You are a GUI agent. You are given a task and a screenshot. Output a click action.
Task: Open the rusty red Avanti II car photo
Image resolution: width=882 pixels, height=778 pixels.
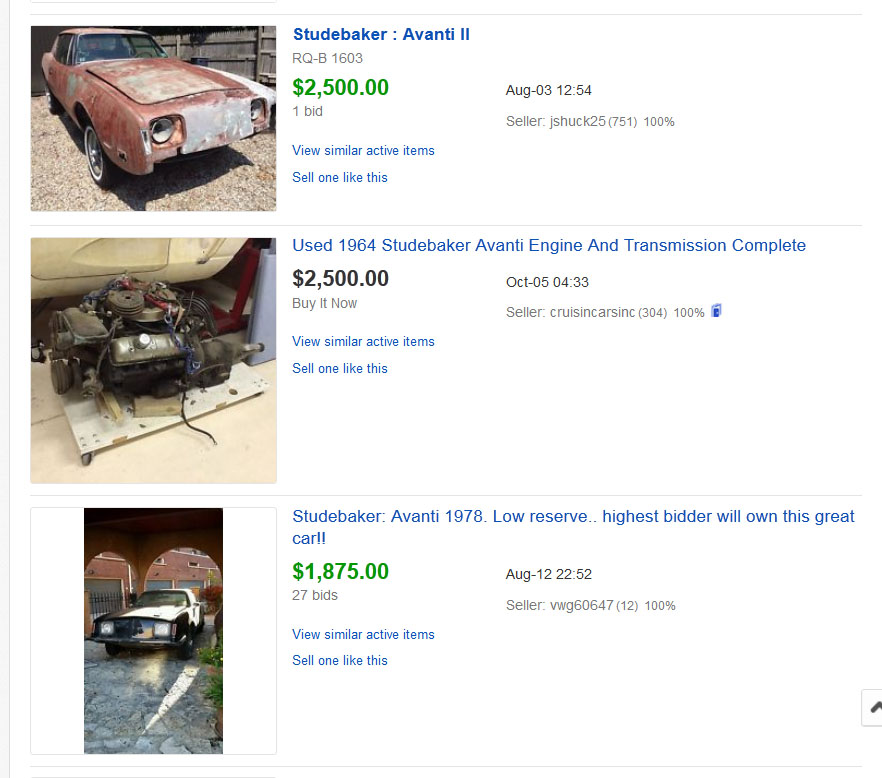coord(153,118)
